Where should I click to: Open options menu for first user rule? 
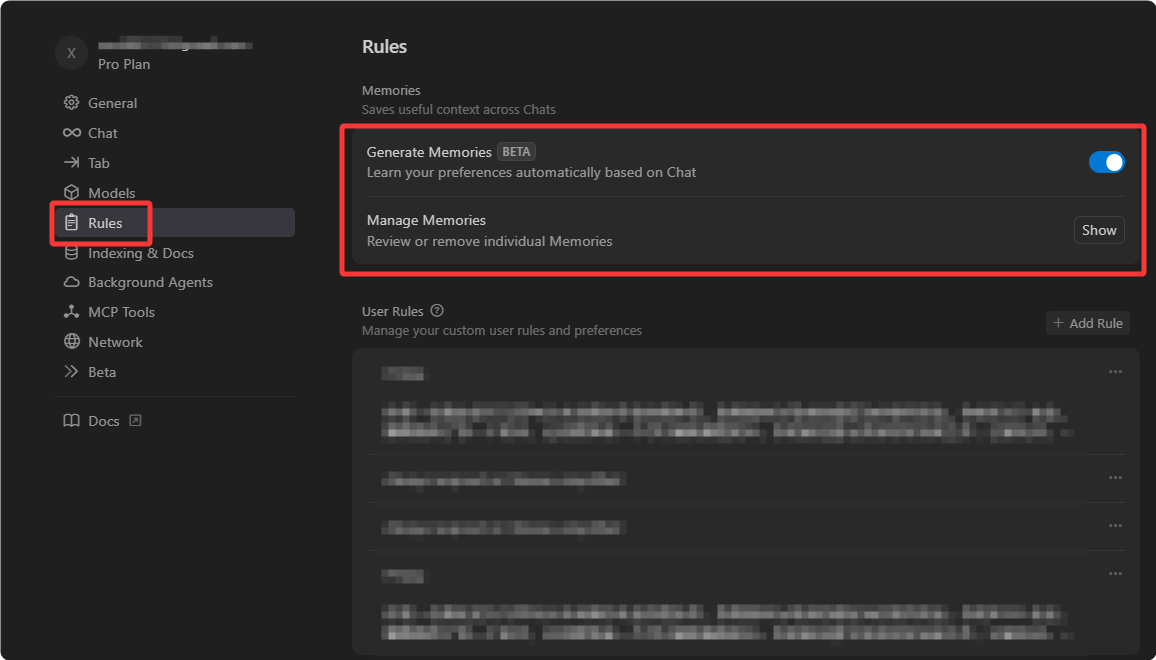(x=1115, y=372)
